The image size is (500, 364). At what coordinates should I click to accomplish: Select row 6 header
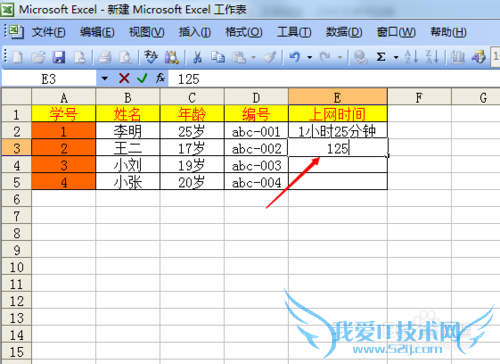(x=17, y=199)
